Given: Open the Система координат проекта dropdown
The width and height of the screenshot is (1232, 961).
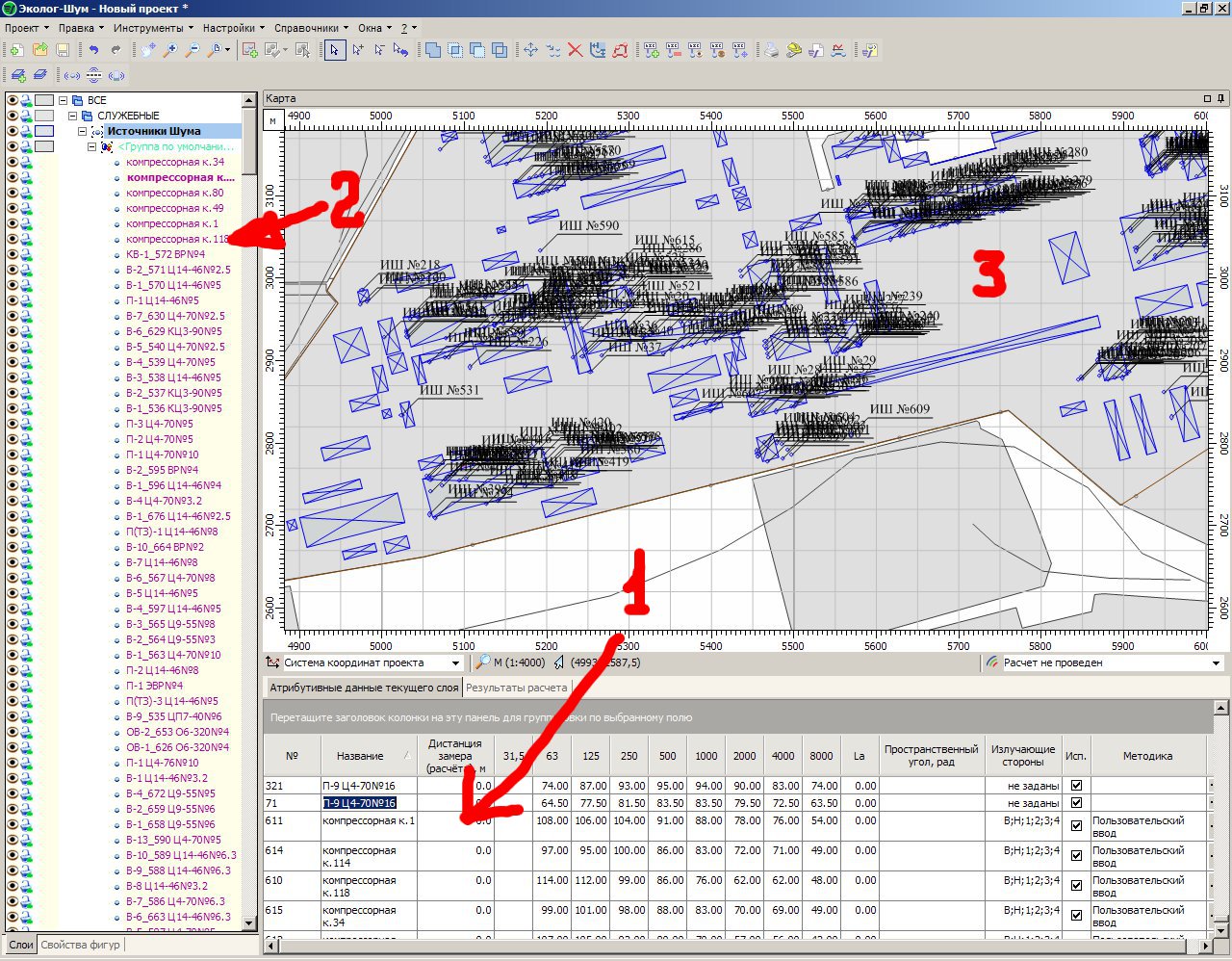Looking at the screenshot, I should pos(455,663).
